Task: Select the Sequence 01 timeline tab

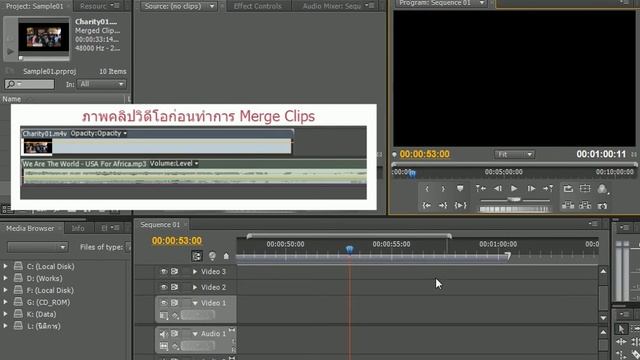Action: click(160, 224)
